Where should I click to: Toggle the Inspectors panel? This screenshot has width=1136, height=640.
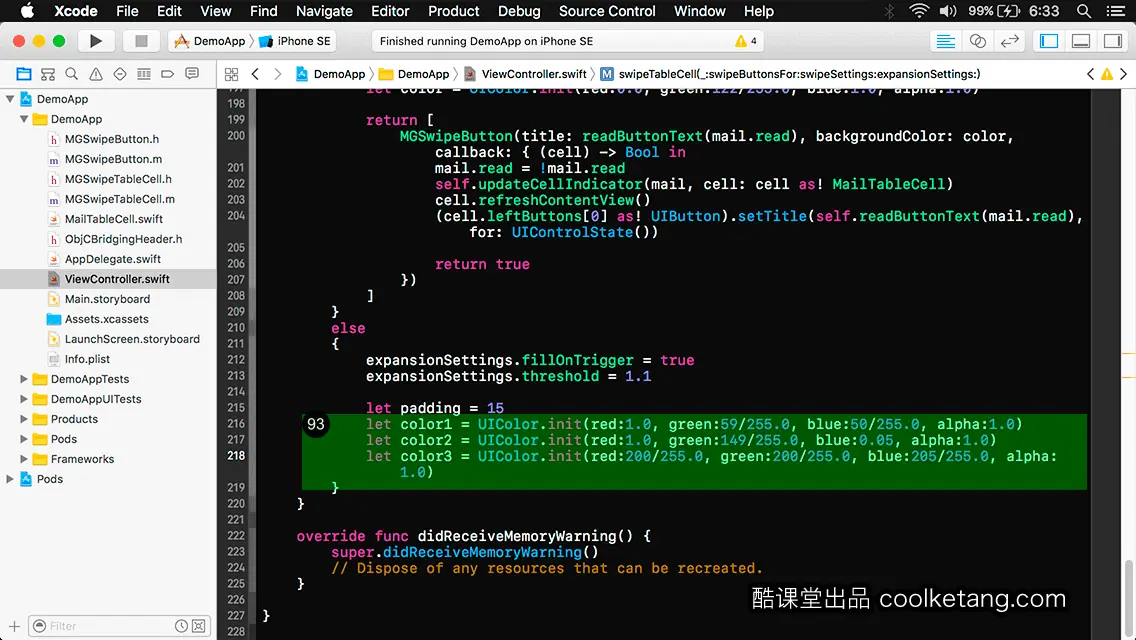[1113, 41]
